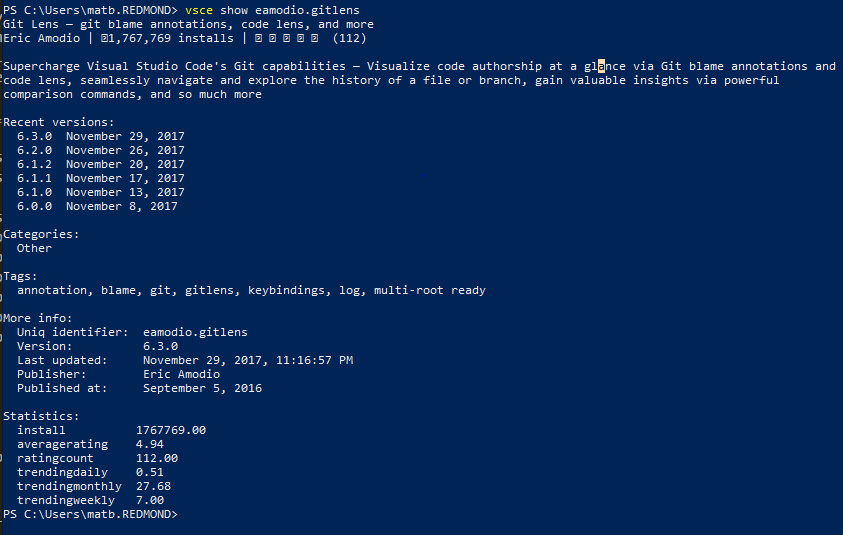This screenshot has width=843, height=535.
Task: Select the 6.1.2 November 20 version row
Action: (x=101, y=164)
